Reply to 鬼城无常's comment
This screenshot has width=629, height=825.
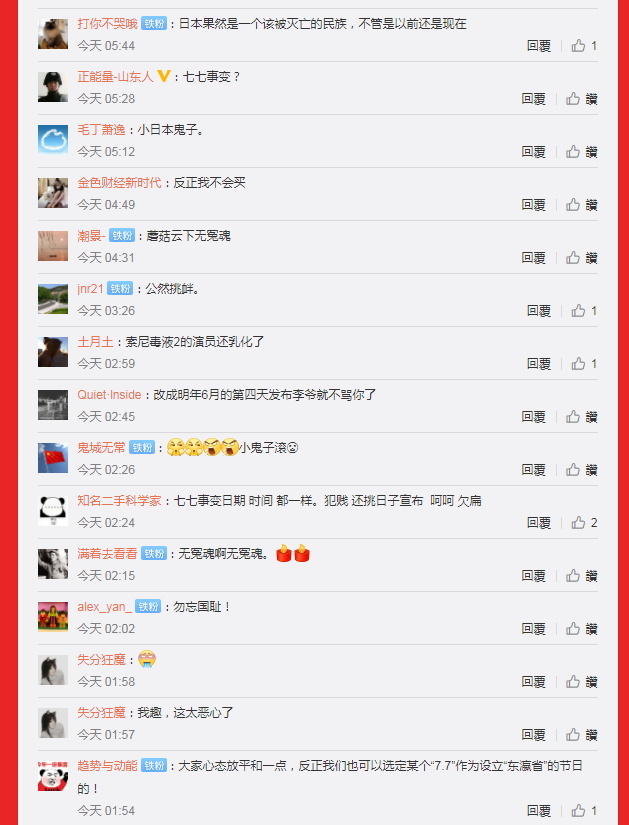533,470
